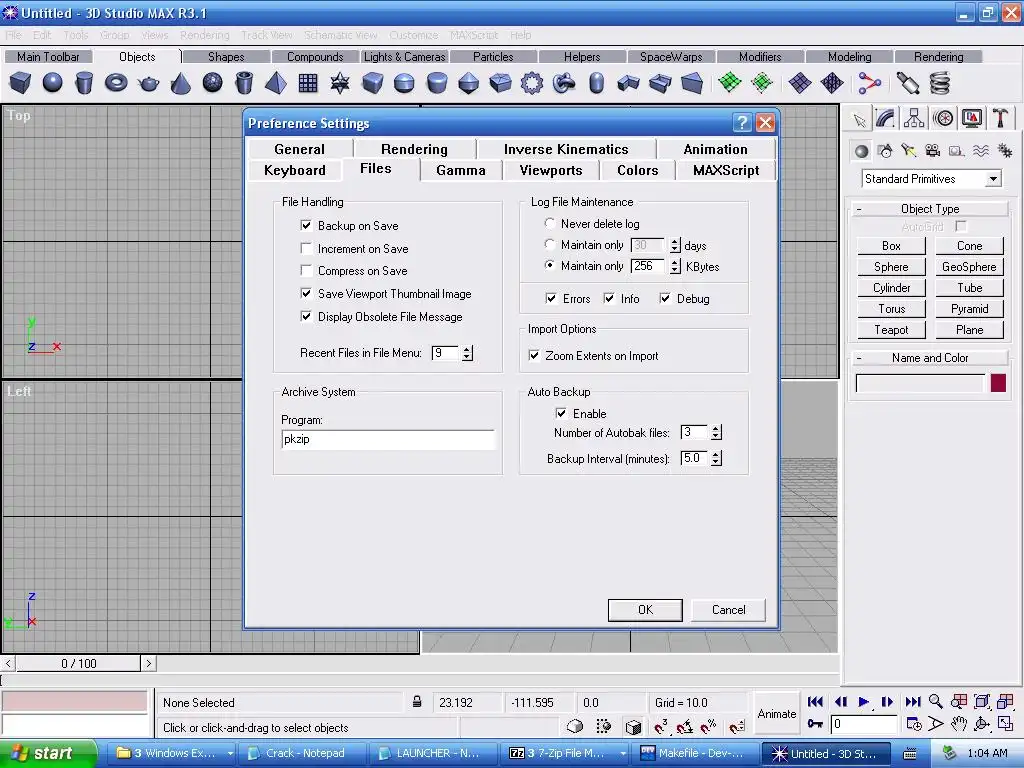Adjust Number of Autobak files spinner
1024x768 pixels.
click(x=716, y=432)
